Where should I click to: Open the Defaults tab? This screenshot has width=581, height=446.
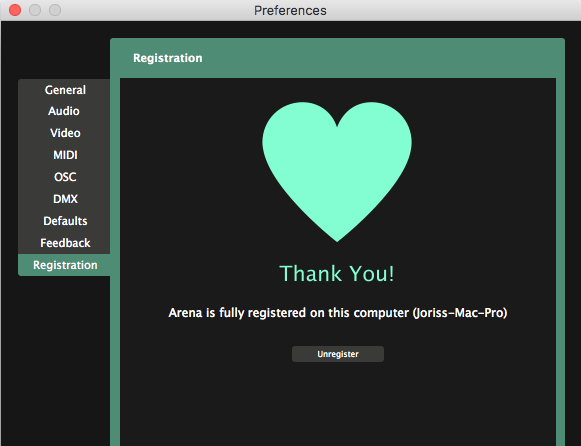click(65, 221)
